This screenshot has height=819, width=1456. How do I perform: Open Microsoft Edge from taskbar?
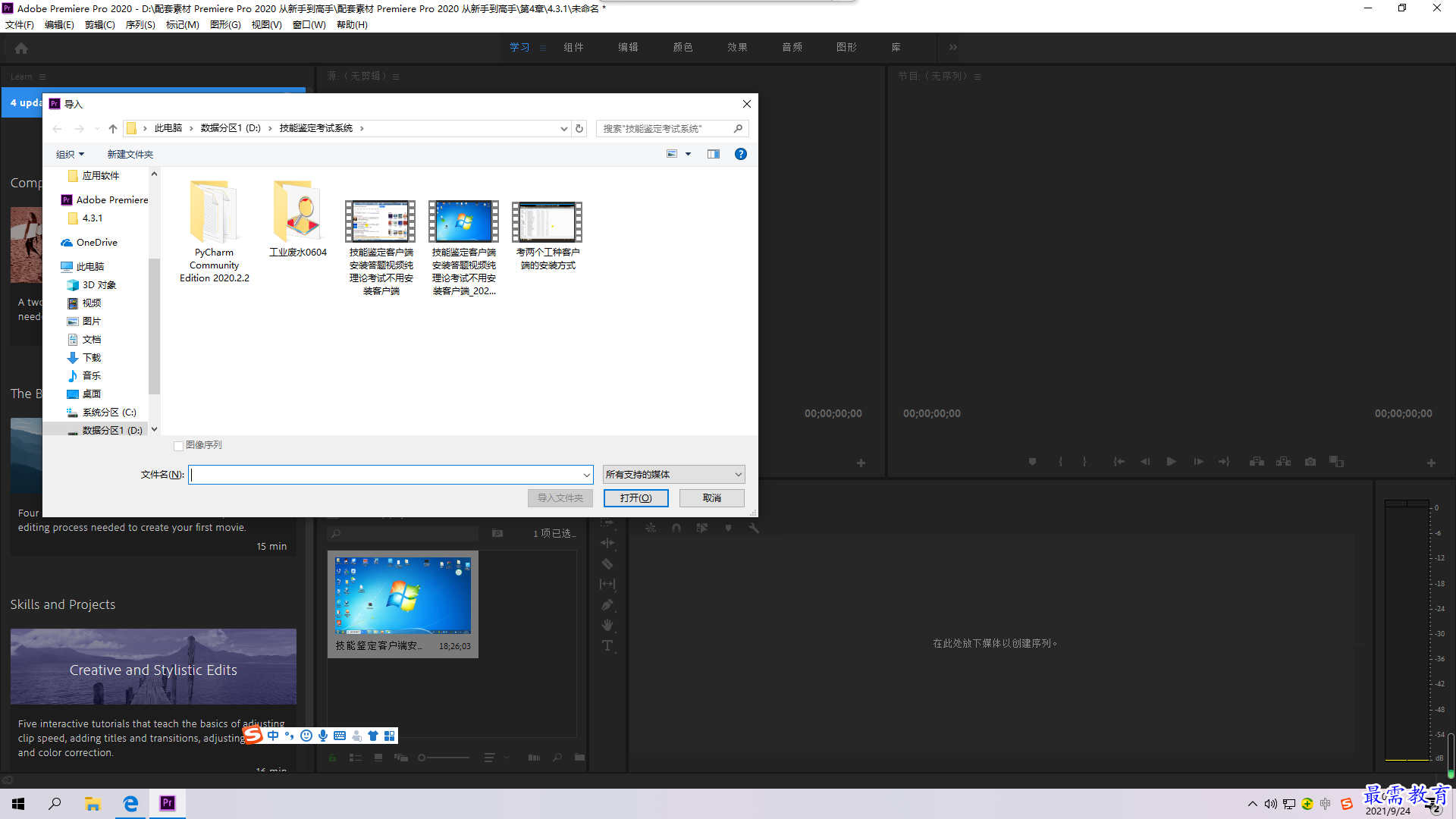[130, 804]
